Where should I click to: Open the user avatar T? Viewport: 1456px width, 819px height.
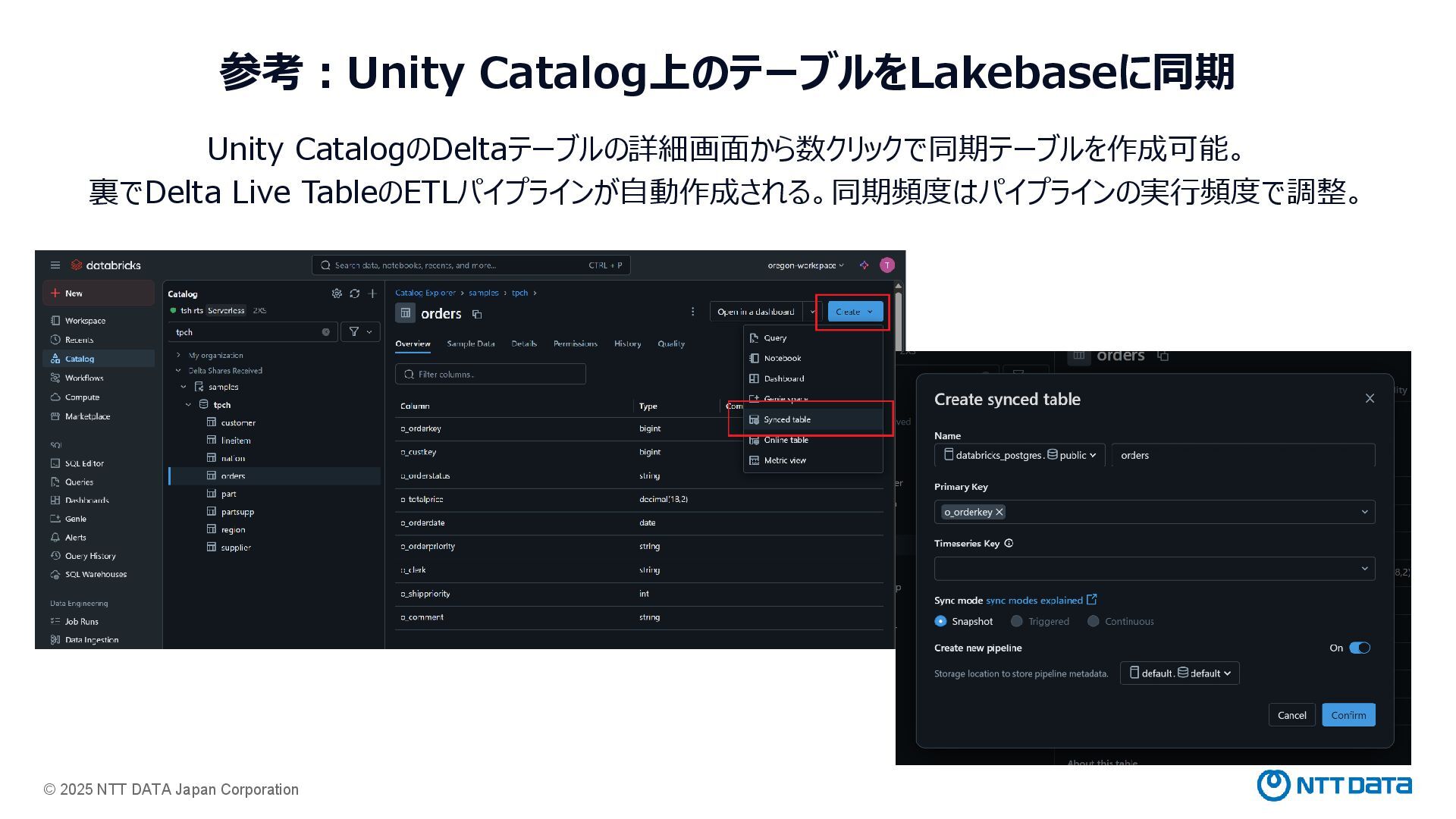click(x=887, y=265)
